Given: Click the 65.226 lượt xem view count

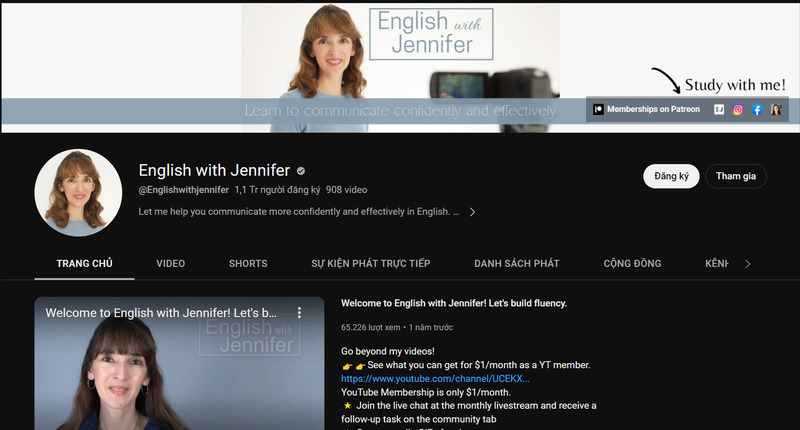Looking at the screenshot, I should click(370, 327).
